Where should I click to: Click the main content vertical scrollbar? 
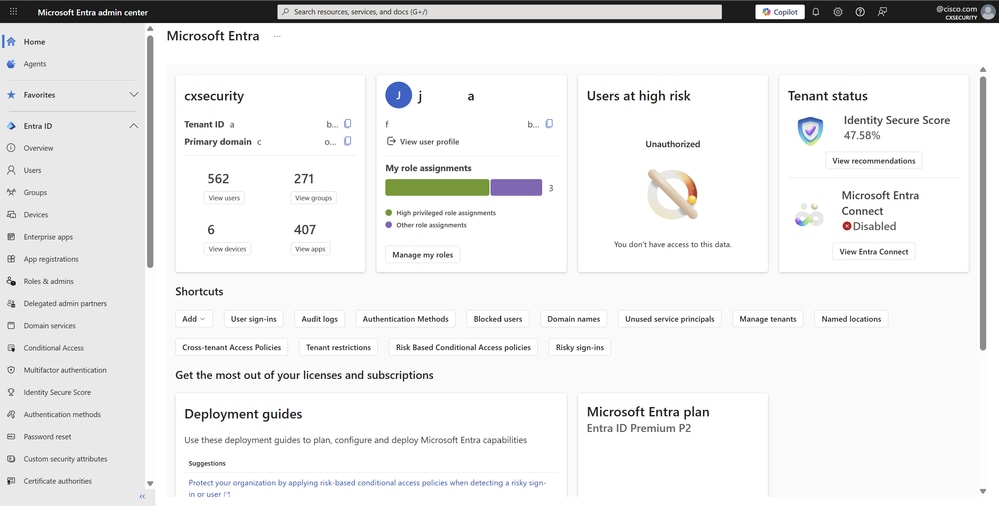click(982, 212)
